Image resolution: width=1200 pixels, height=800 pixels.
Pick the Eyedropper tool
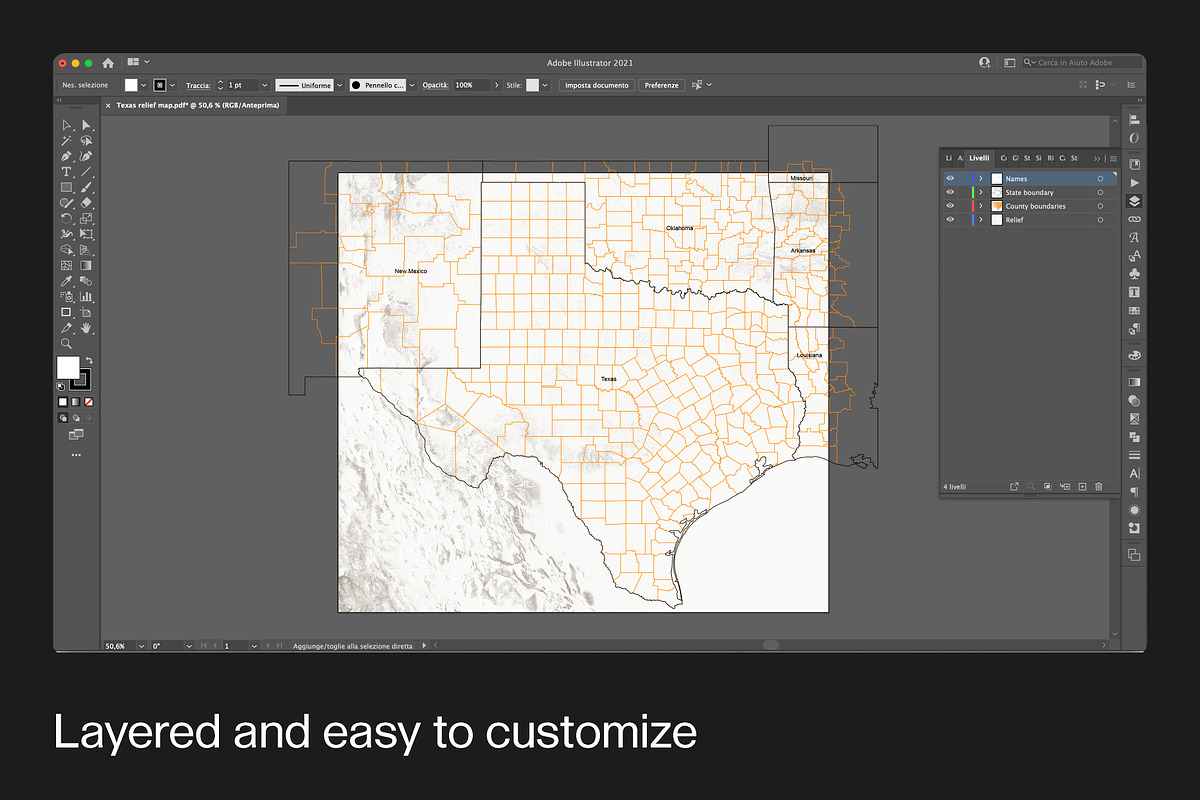click(x=66, y=281)
